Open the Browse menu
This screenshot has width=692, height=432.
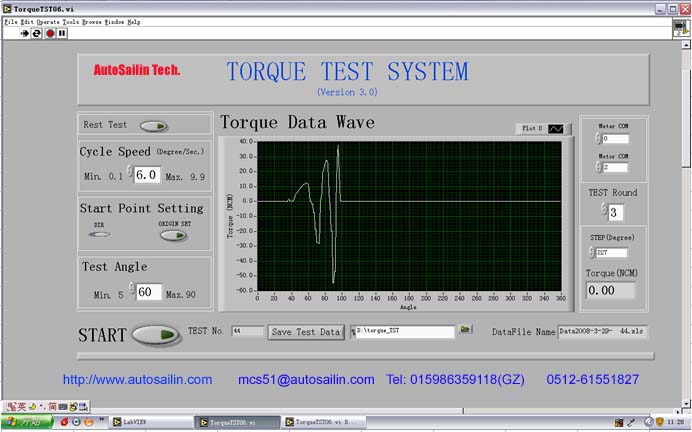click(92, 22)
